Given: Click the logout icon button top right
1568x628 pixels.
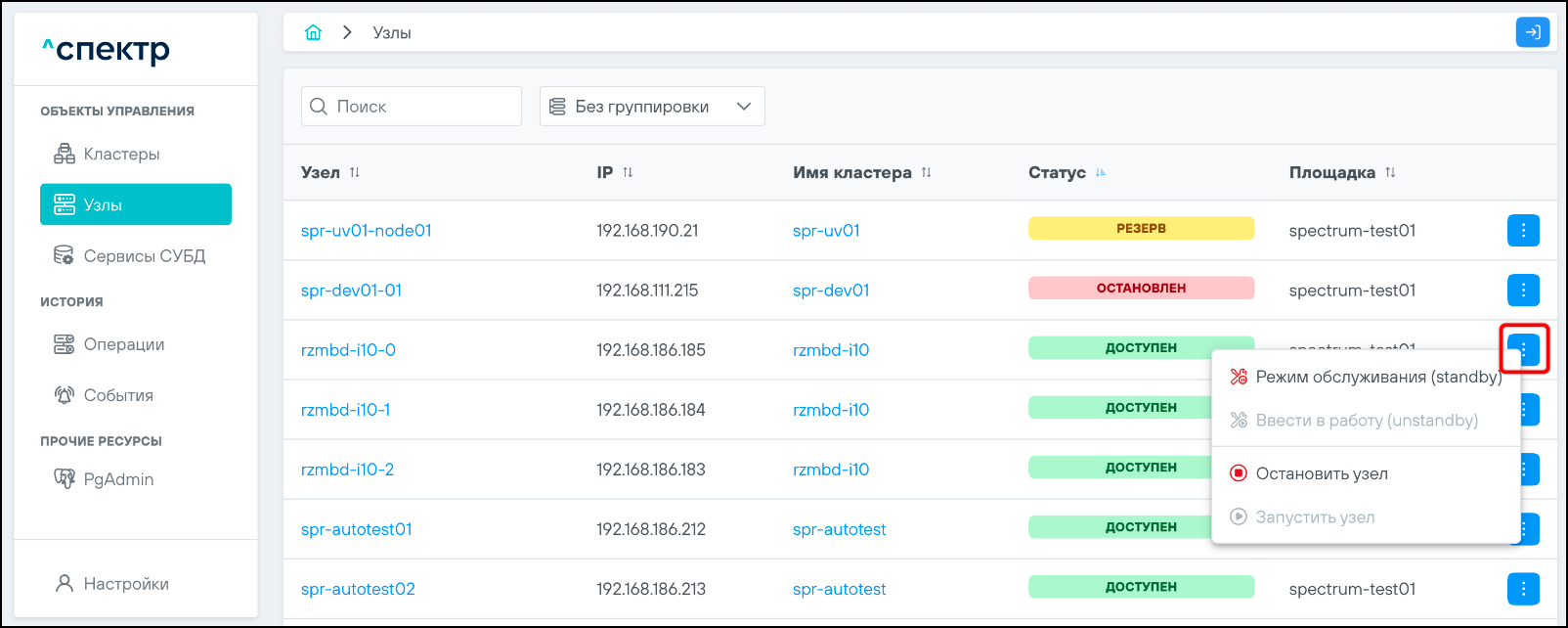Looking at the screenshot, I should (x=1532, y=32).
